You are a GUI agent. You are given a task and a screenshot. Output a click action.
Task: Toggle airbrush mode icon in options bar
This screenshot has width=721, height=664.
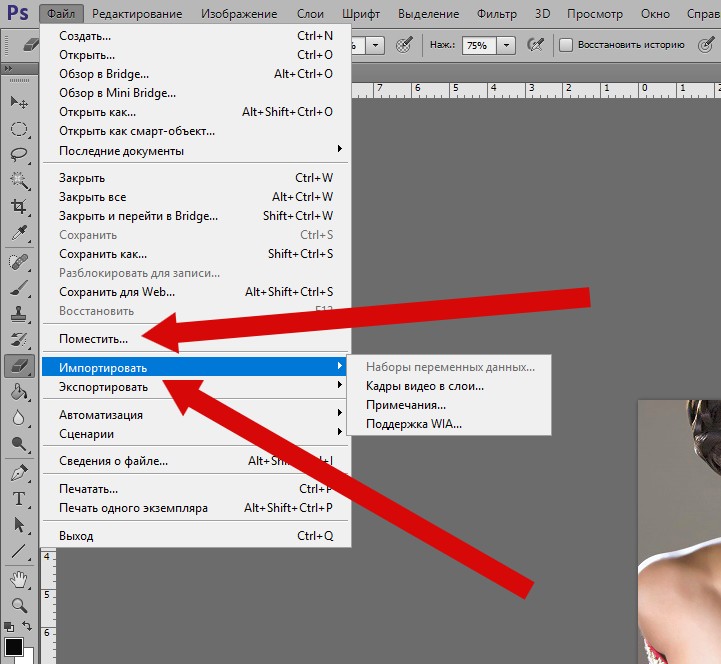[536, 45]
